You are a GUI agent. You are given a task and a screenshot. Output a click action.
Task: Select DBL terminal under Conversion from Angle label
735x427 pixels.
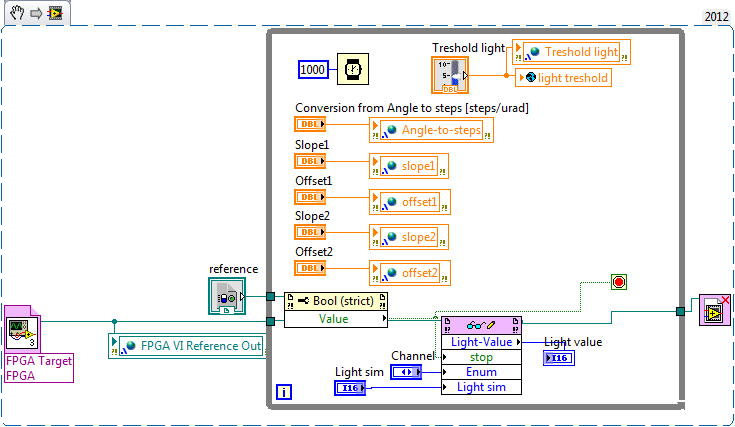(310, 124)
